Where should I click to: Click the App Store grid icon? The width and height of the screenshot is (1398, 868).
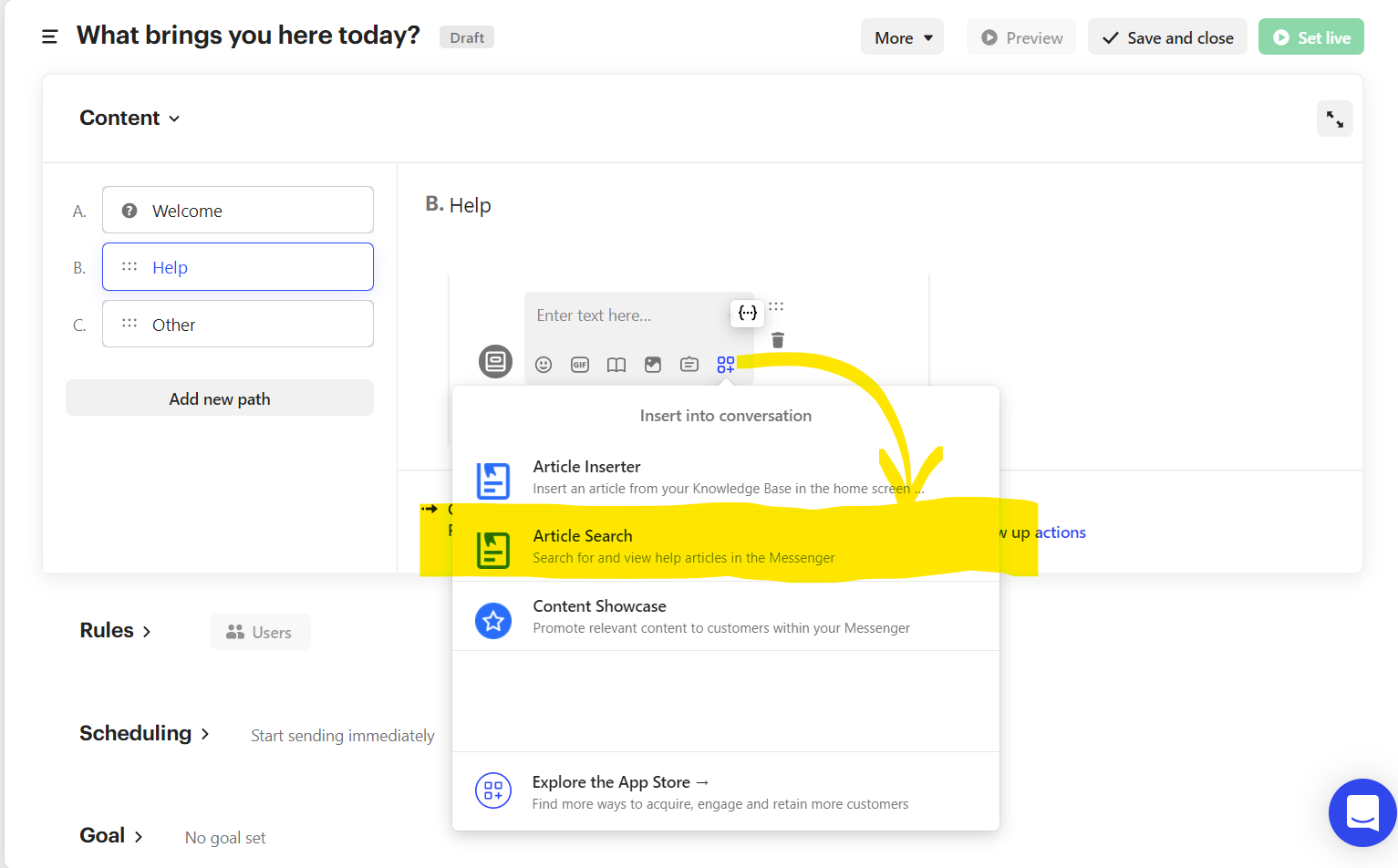coord(493,790)
